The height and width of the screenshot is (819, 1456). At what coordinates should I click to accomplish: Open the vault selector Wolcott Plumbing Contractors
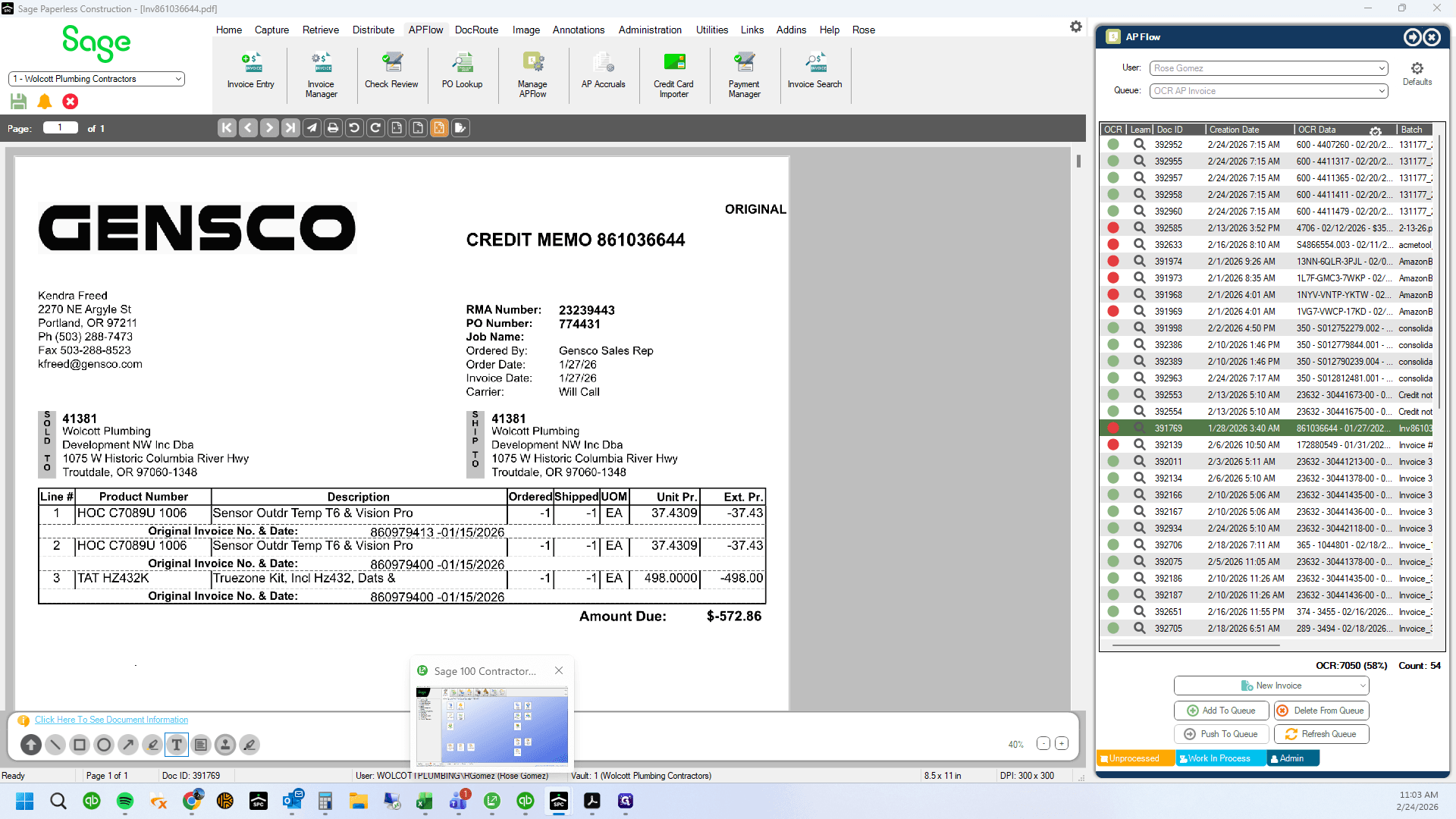96,79
